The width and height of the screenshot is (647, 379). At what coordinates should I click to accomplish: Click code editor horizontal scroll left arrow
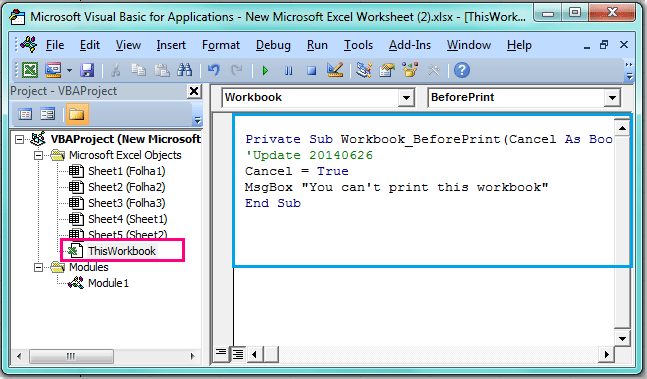tap(255, 354)
